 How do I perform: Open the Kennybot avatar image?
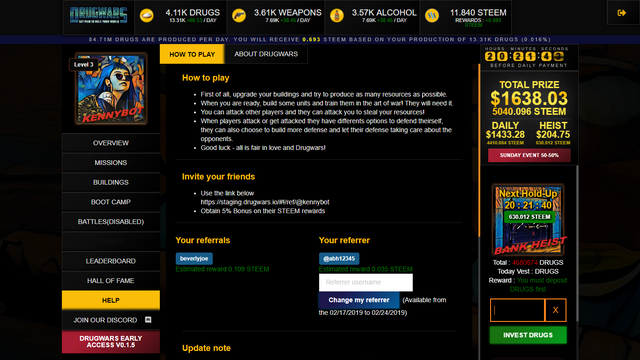coord(111,89)
